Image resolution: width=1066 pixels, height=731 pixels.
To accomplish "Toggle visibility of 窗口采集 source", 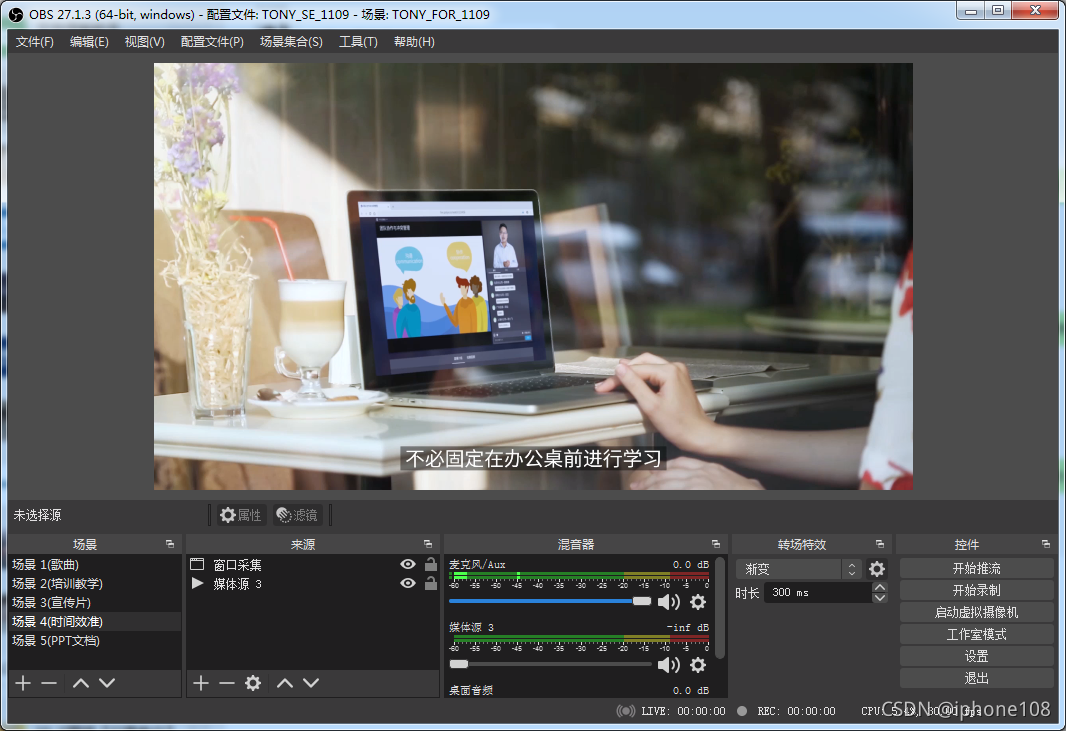I will click(408, 564).
